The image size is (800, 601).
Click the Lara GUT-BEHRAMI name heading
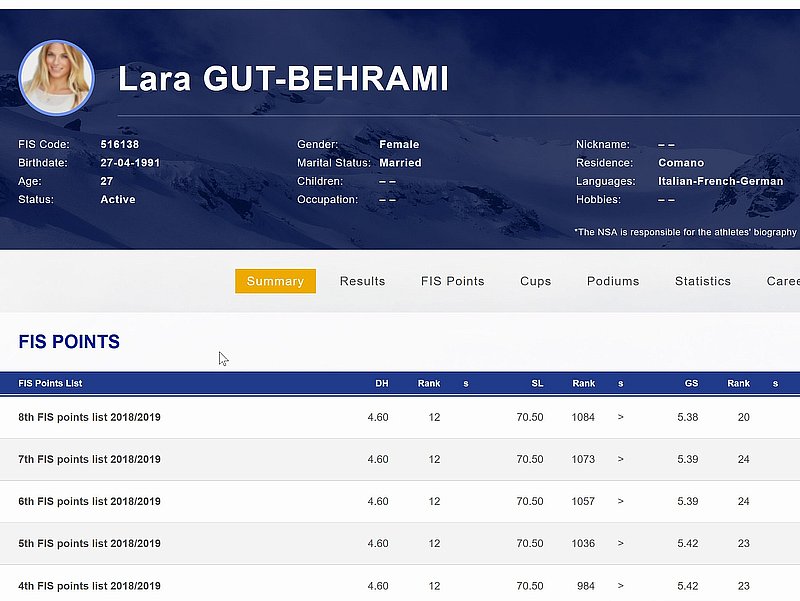[283, 79]
